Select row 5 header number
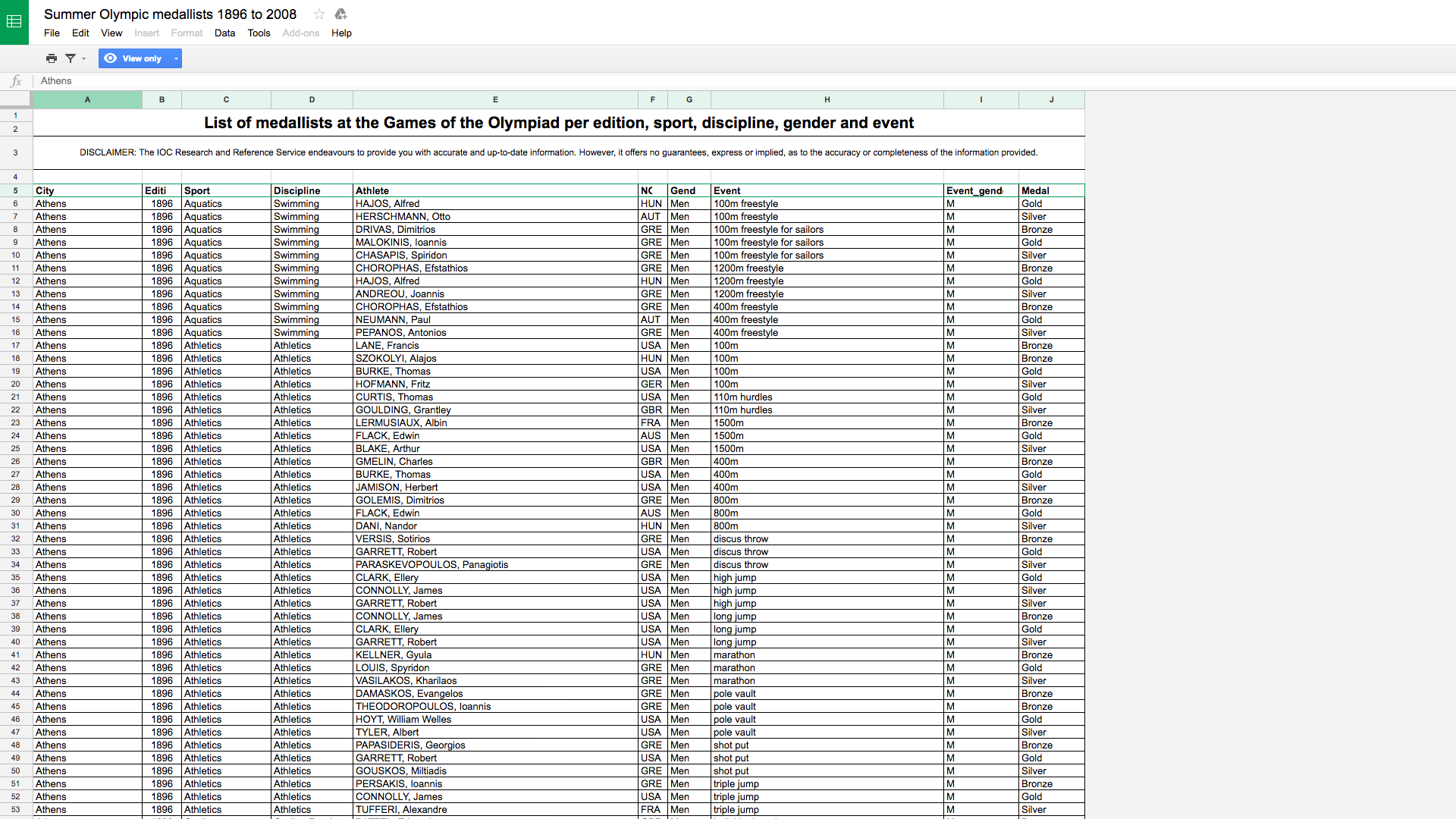Viewport: 1456px width, 819px height. tap(15, 190)
